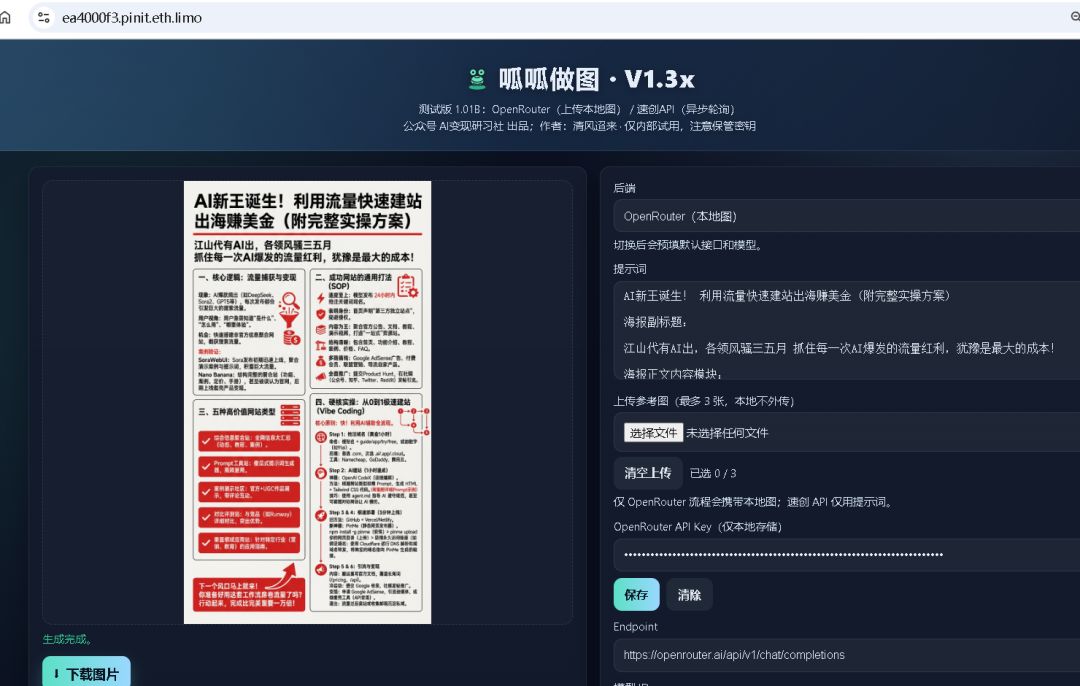Screen dimensions: 1080x686
Task: Click the 清除 clear button
Action: click(689, 594)
